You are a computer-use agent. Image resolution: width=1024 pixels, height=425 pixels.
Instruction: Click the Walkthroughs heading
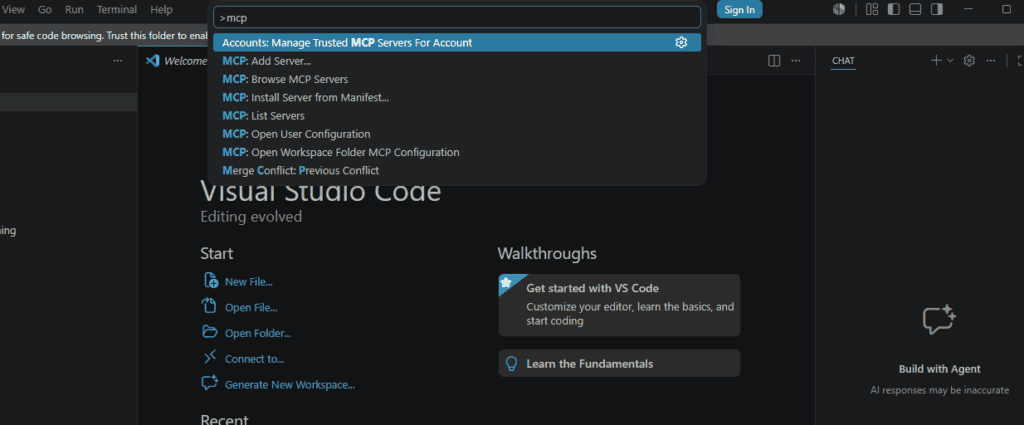click(547, 253)
